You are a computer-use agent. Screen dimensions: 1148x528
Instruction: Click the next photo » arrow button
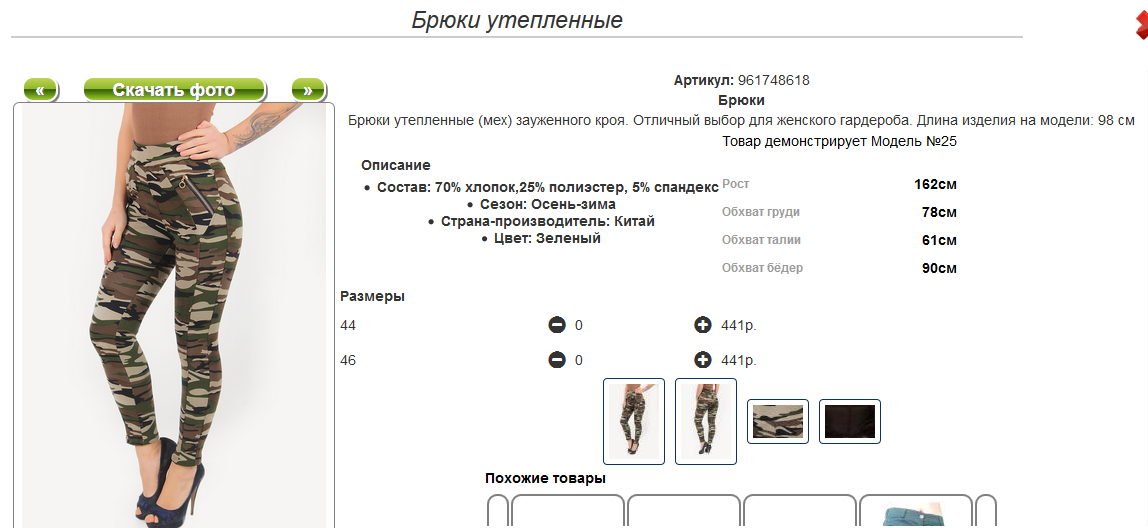(308, 90)
